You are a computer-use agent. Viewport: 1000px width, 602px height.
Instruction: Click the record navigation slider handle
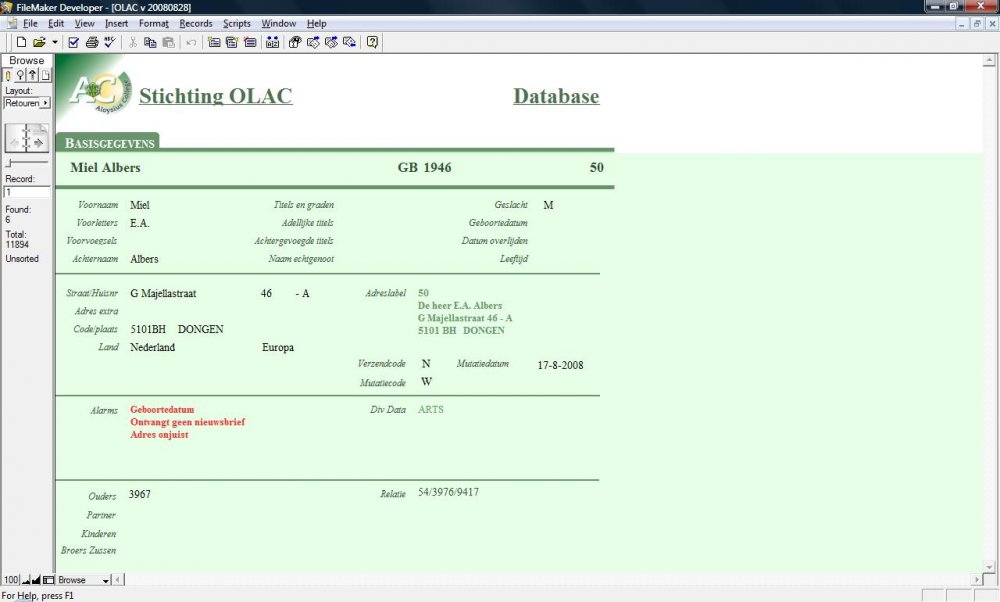point(9,164)
